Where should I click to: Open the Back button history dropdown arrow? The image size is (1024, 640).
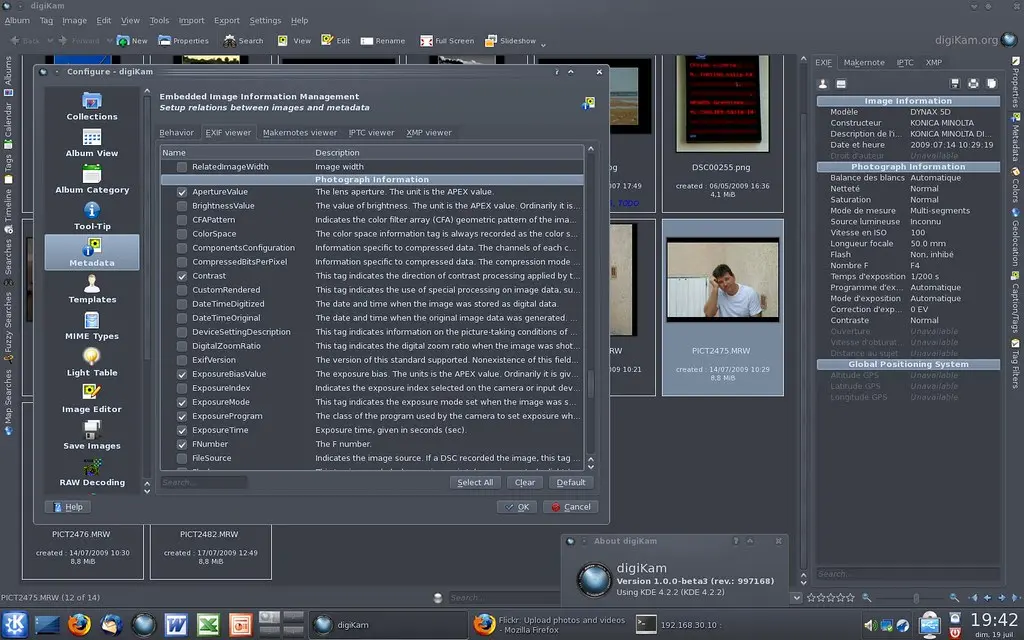(x=49, y=41)
